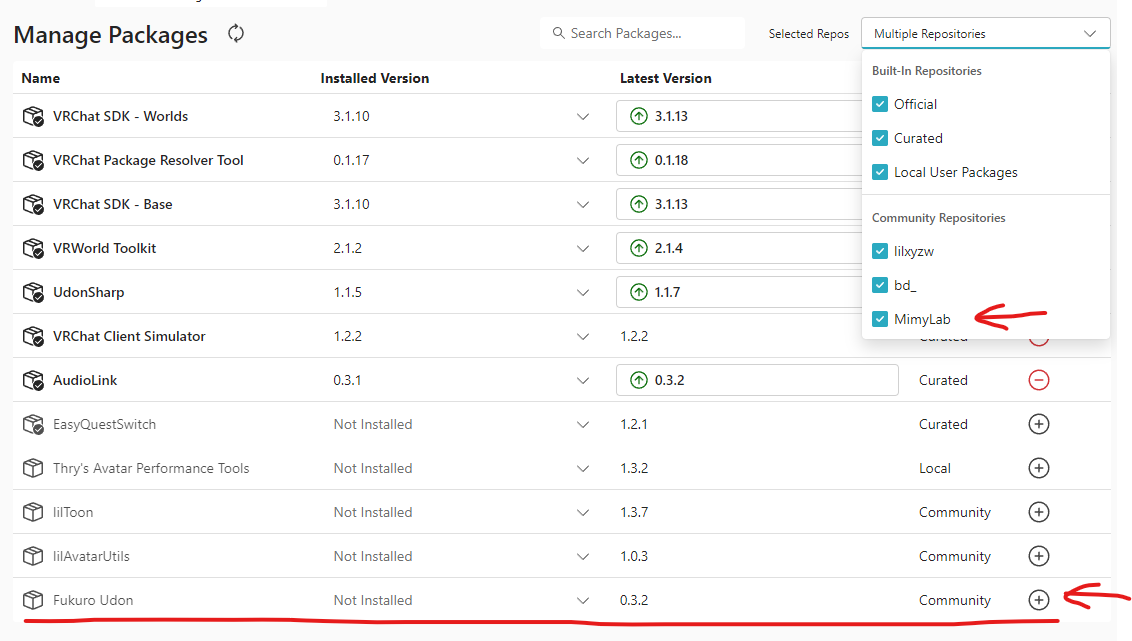
Task: Update UdonSharp to 1.1.7
Action: (x=739, y=292)
